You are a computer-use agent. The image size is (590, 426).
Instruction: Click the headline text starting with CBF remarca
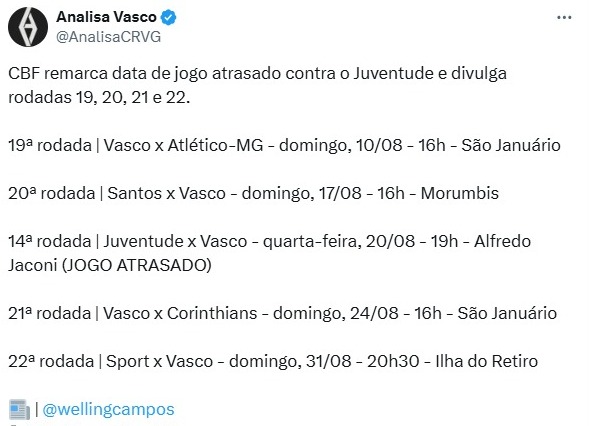257,85
